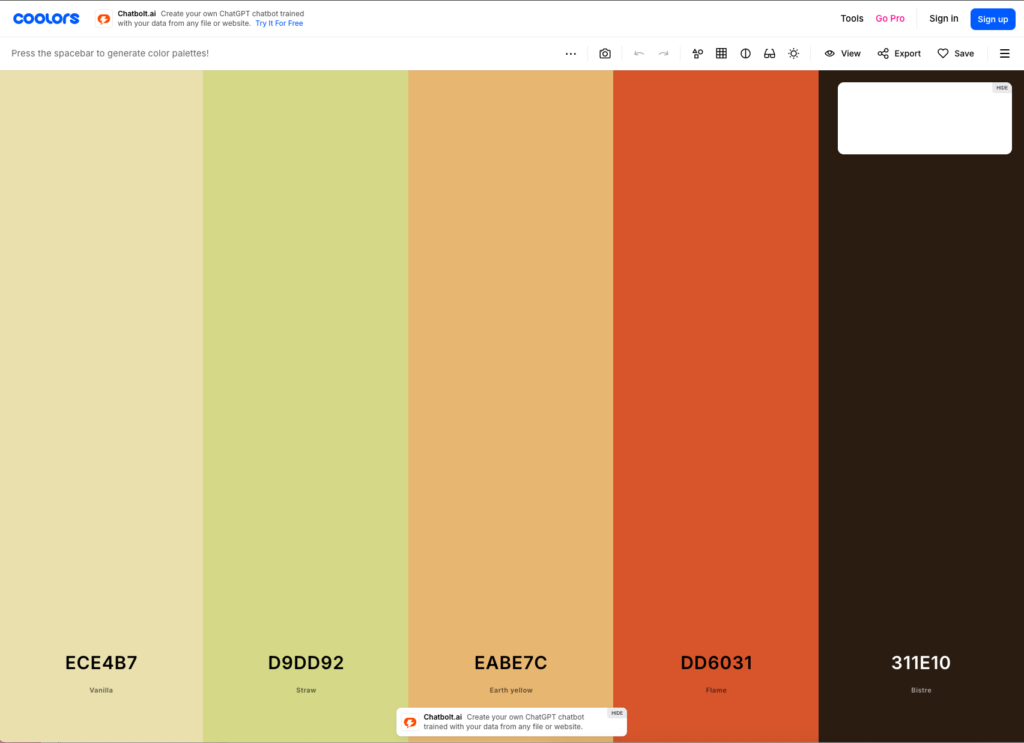Click the Sign up button
This screenshot has width=1024, height=743.
click(x=992, y=19)
